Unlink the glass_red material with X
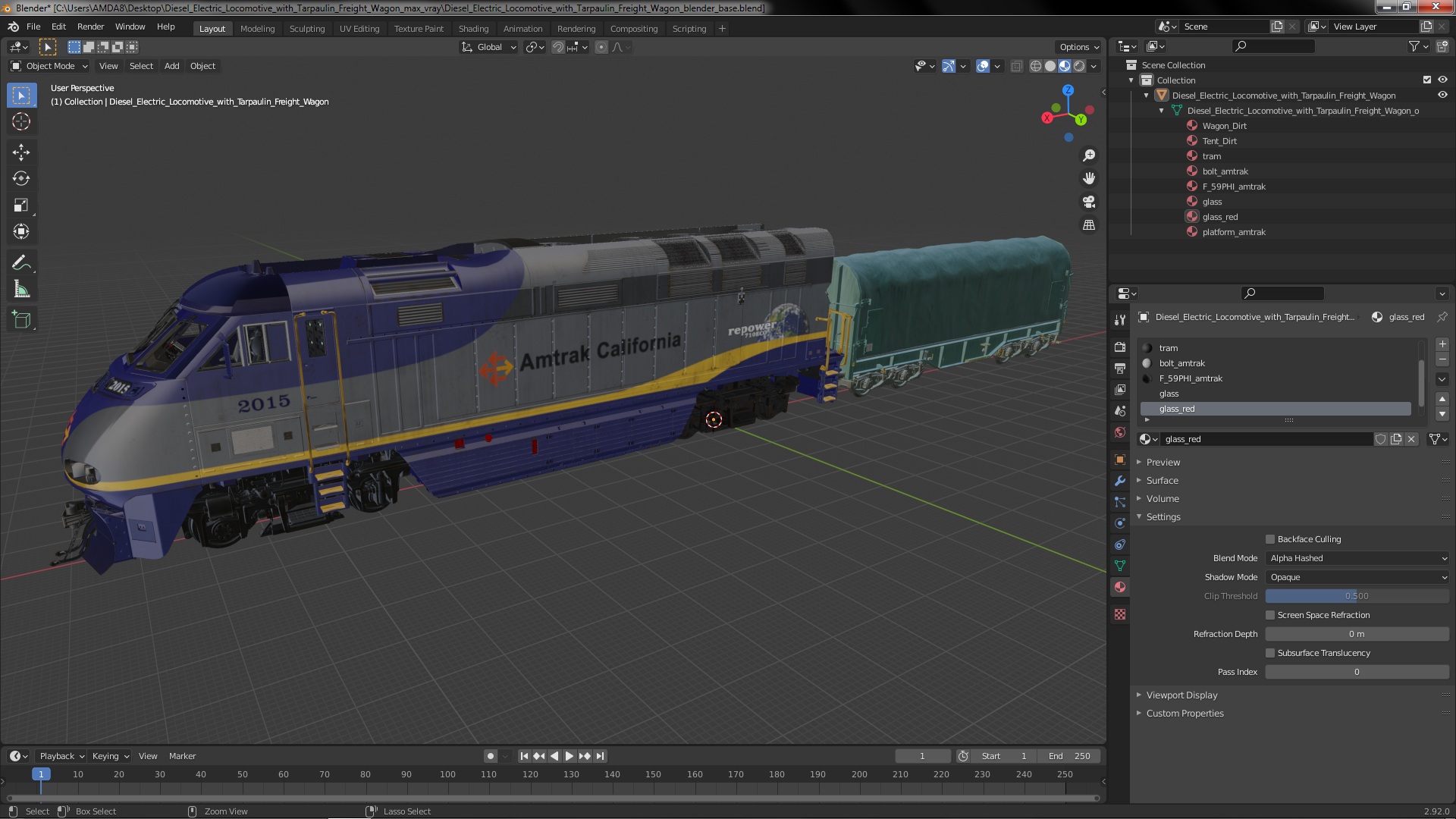 [x=1411, y=439]
